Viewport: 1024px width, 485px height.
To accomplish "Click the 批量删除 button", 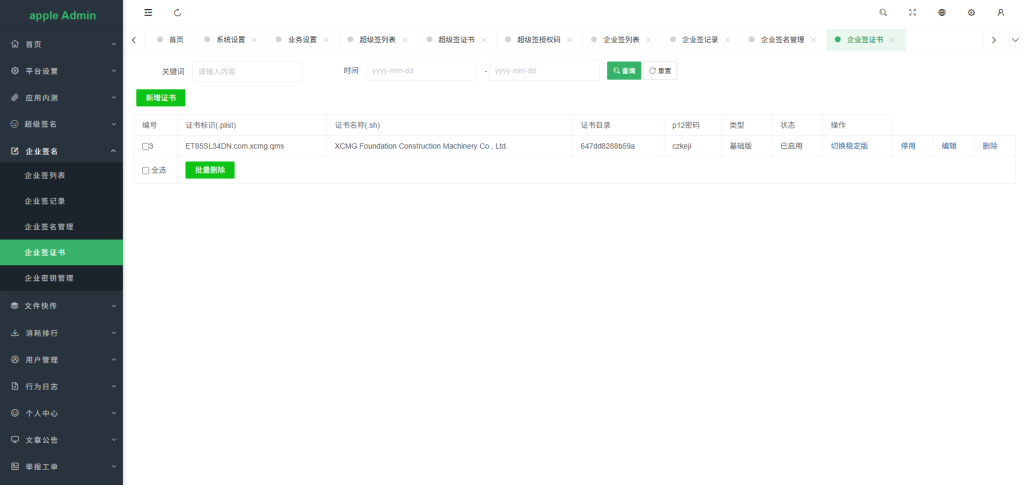I will 210,170.
